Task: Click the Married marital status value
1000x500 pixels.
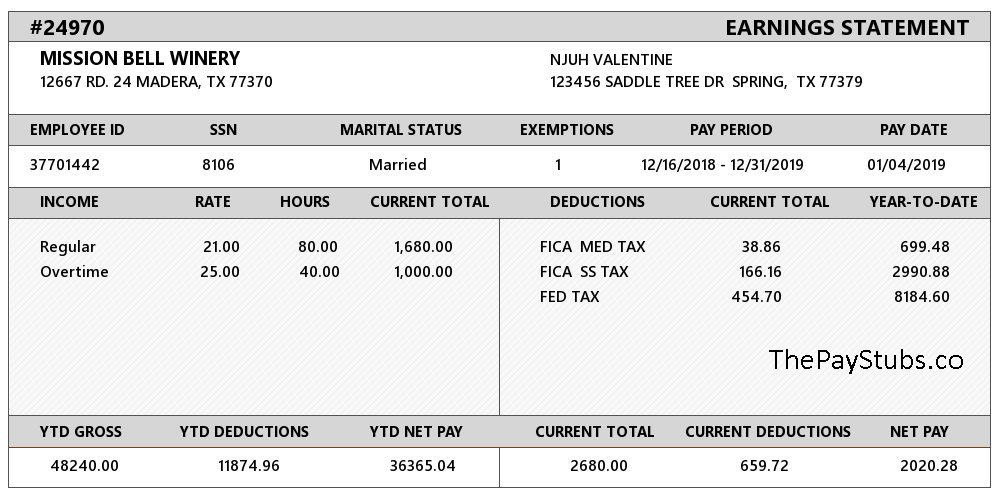Action: [x=397, y=165]
